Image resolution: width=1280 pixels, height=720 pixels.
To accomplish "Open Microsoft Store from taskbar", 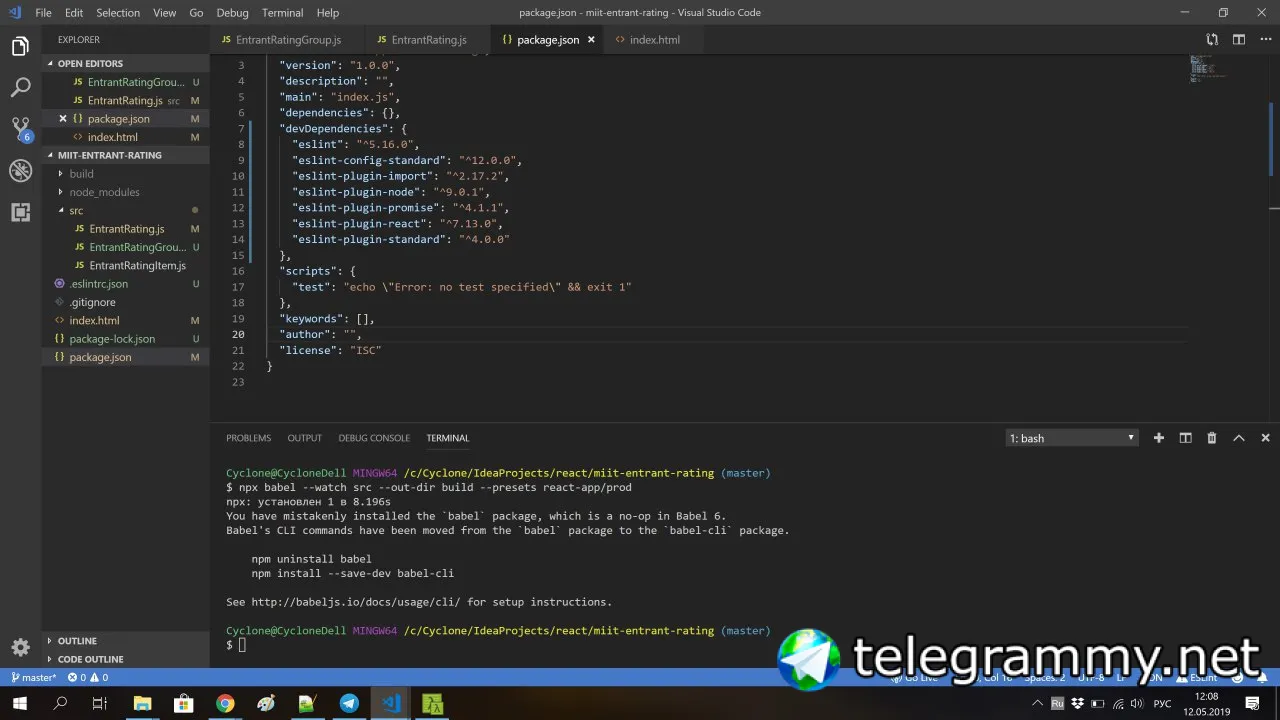I will pyautogui.click(x=184, y=704).
